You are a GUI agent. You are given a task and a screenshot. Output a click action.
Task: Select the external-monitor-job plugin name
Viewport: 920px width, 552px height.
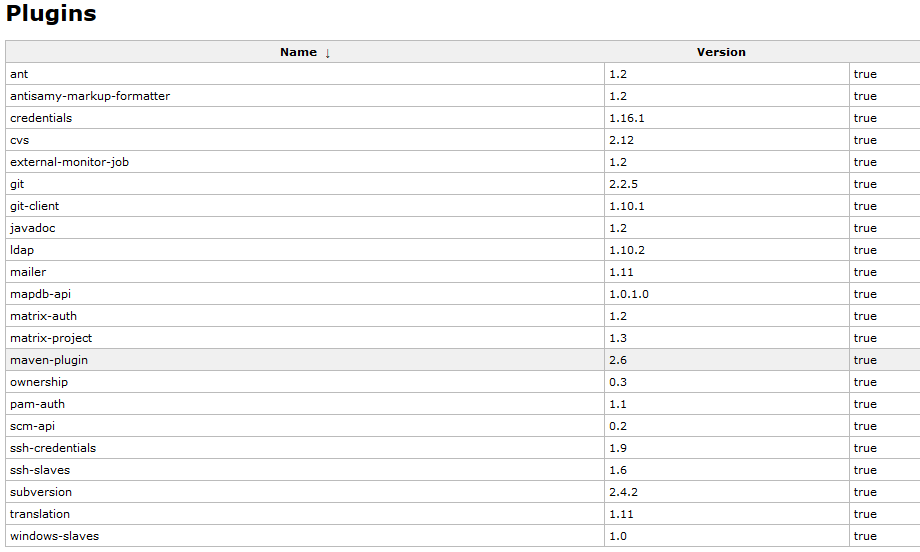click(x=69, y=162)
